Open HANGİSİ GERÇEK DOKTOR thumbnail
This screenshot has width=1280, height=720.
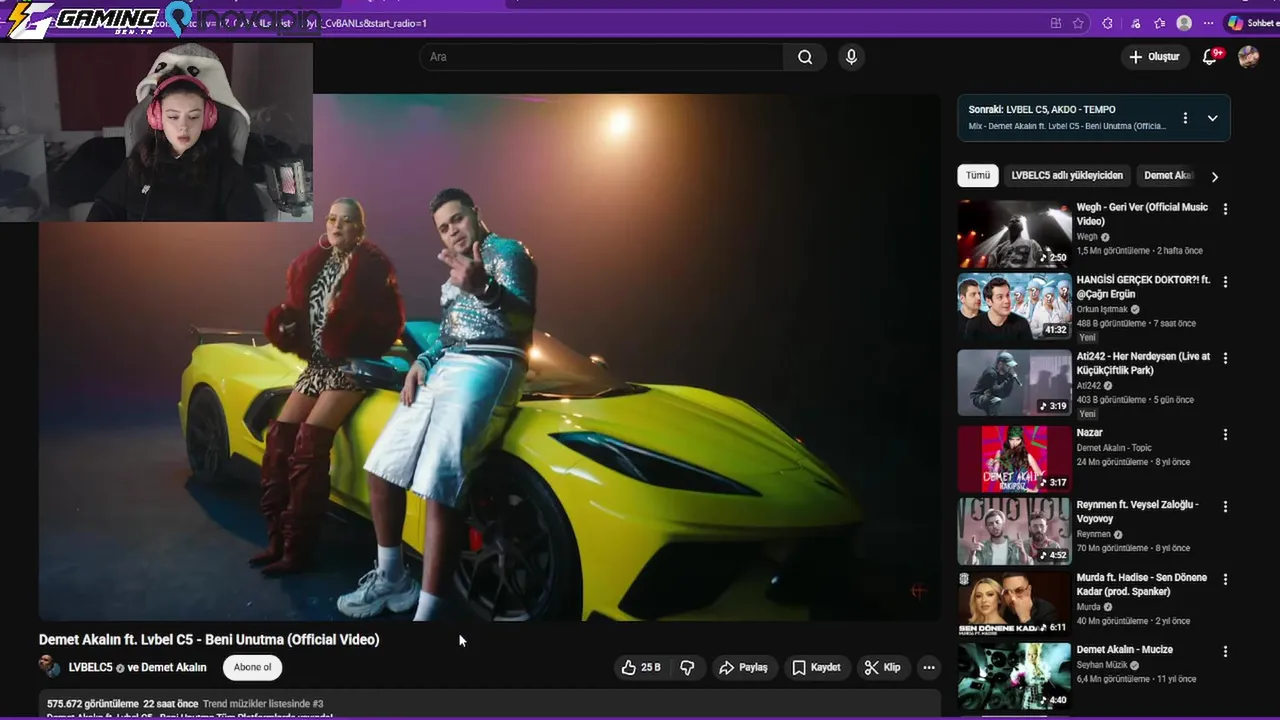click(1014, 307)
